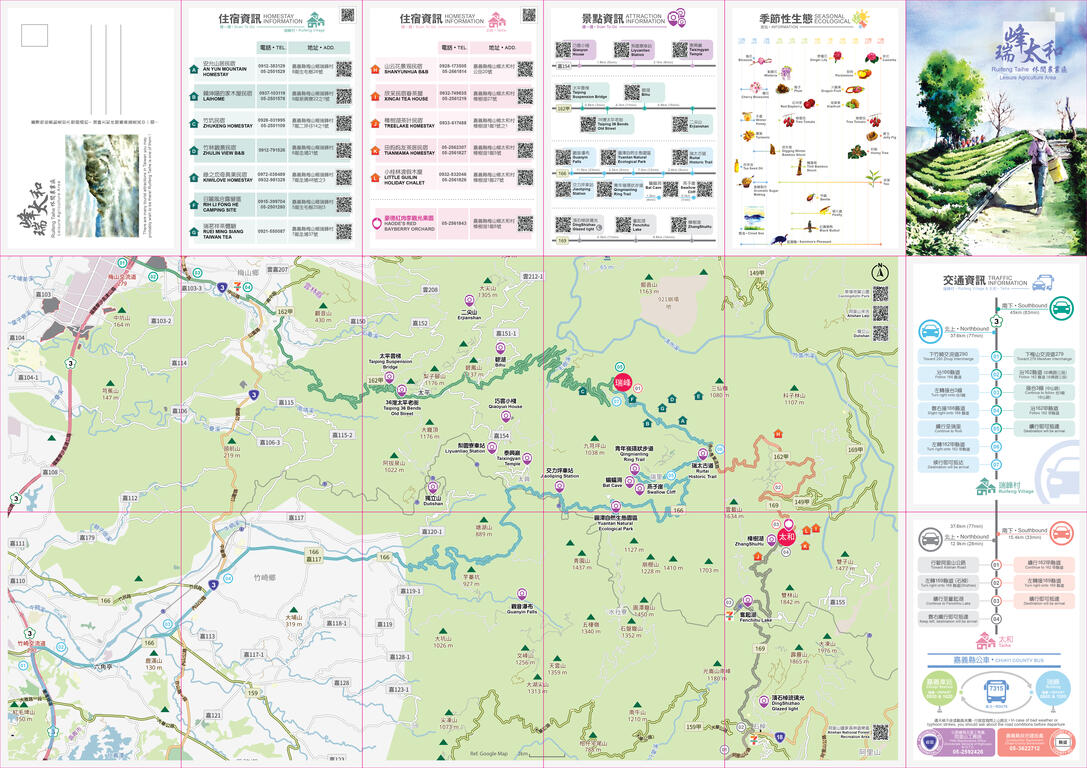The height and width of the screenshot is (768, 1087).
Task: Click QR code for An Yun Mountain Homestay
Action: click(x=343, y=69)
